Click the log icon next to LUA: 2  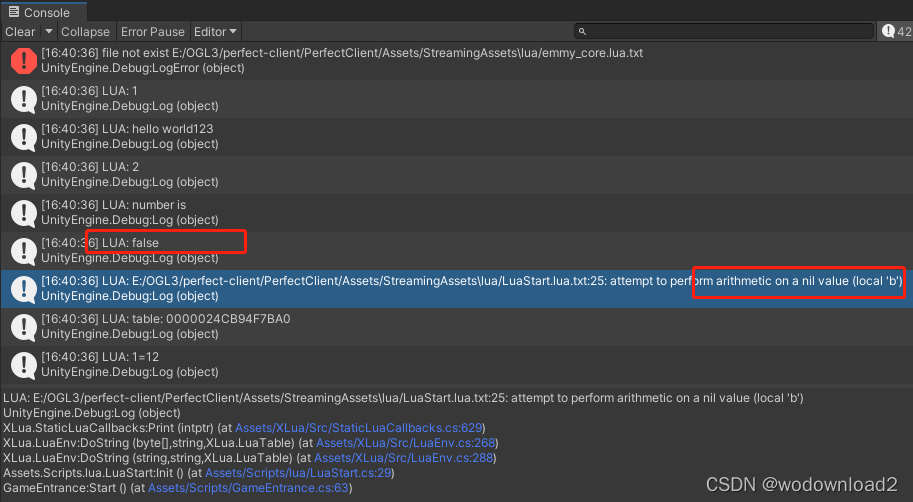click(x=24, y=175)
